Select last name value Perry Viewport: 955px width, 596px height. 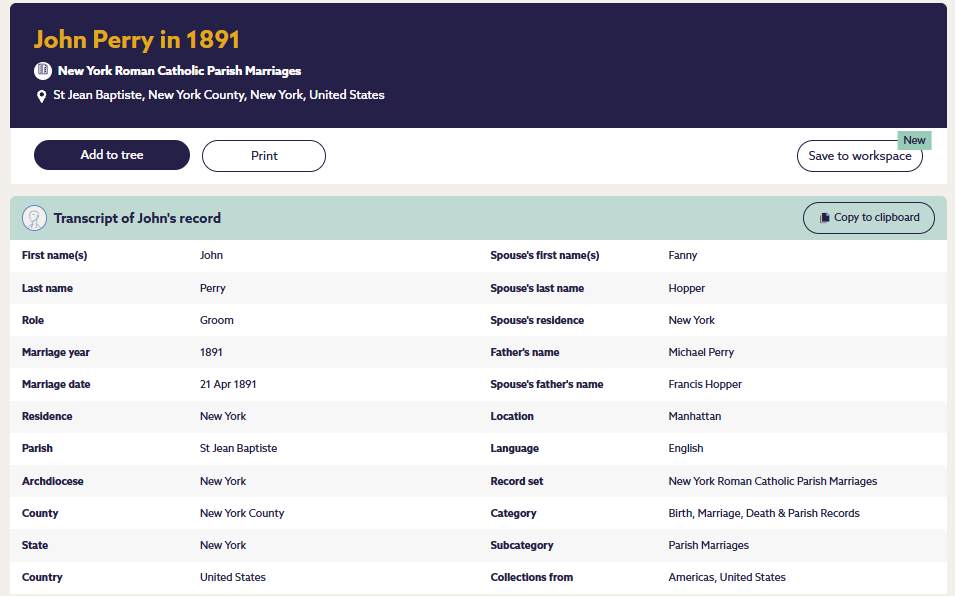213,288
